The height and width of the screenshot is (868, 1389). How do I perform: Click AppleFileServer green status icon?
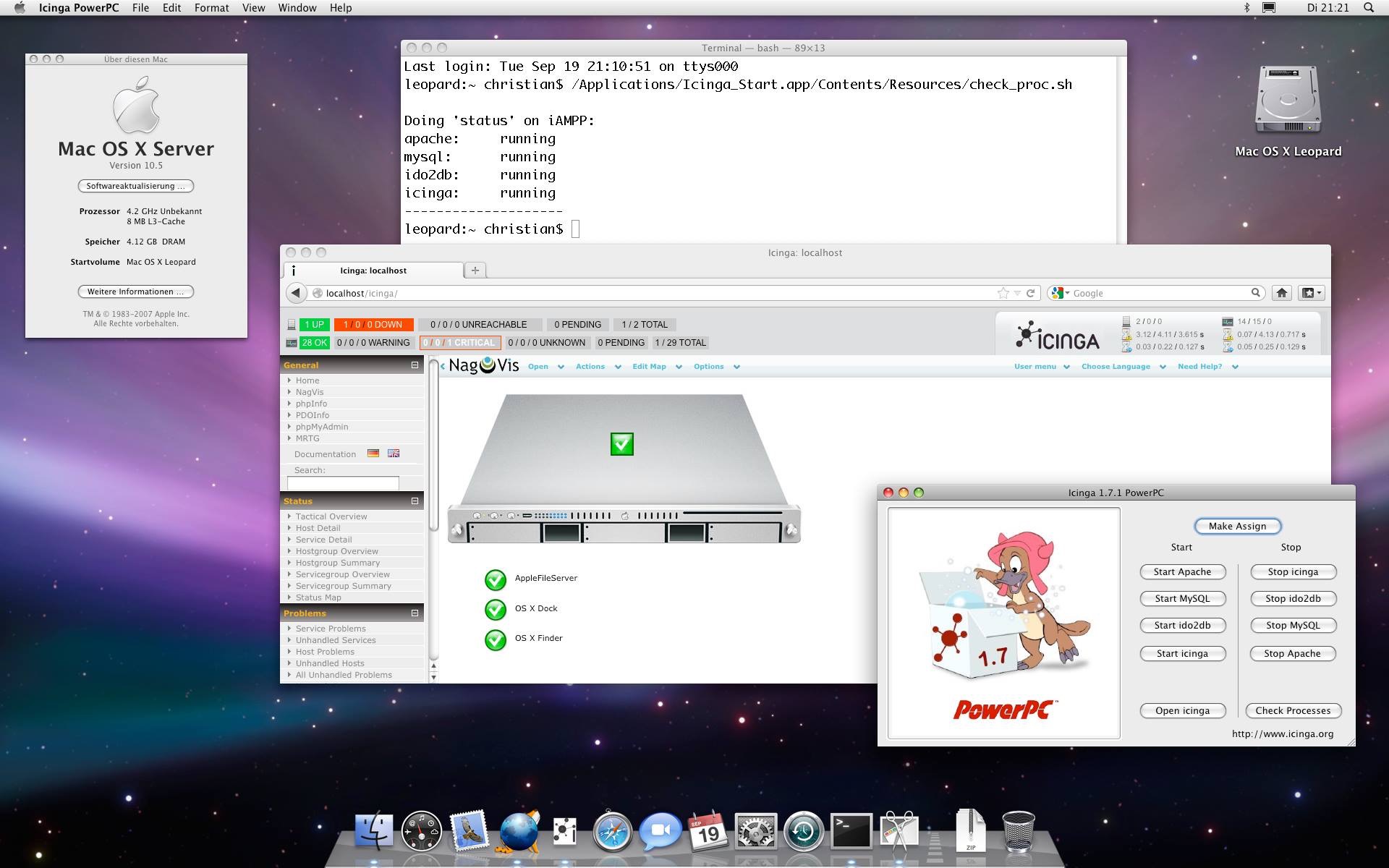(496, 579)
